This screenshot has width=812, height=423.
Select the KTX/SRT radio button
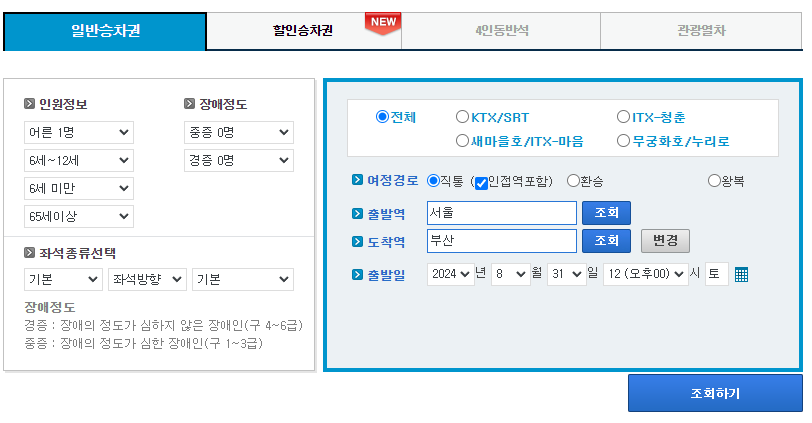[462, 116]
